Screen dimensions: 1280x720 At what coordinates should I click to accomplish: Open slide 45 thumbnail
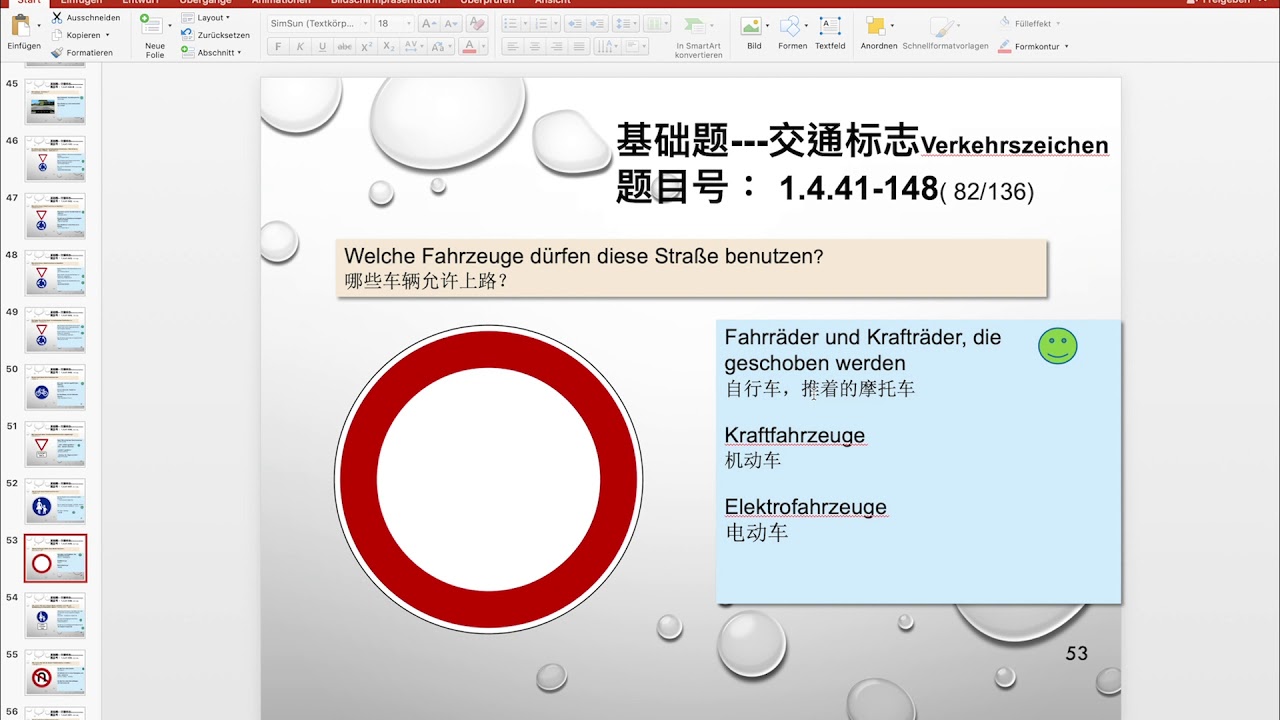pyautogui.click(x=56, y=101)
